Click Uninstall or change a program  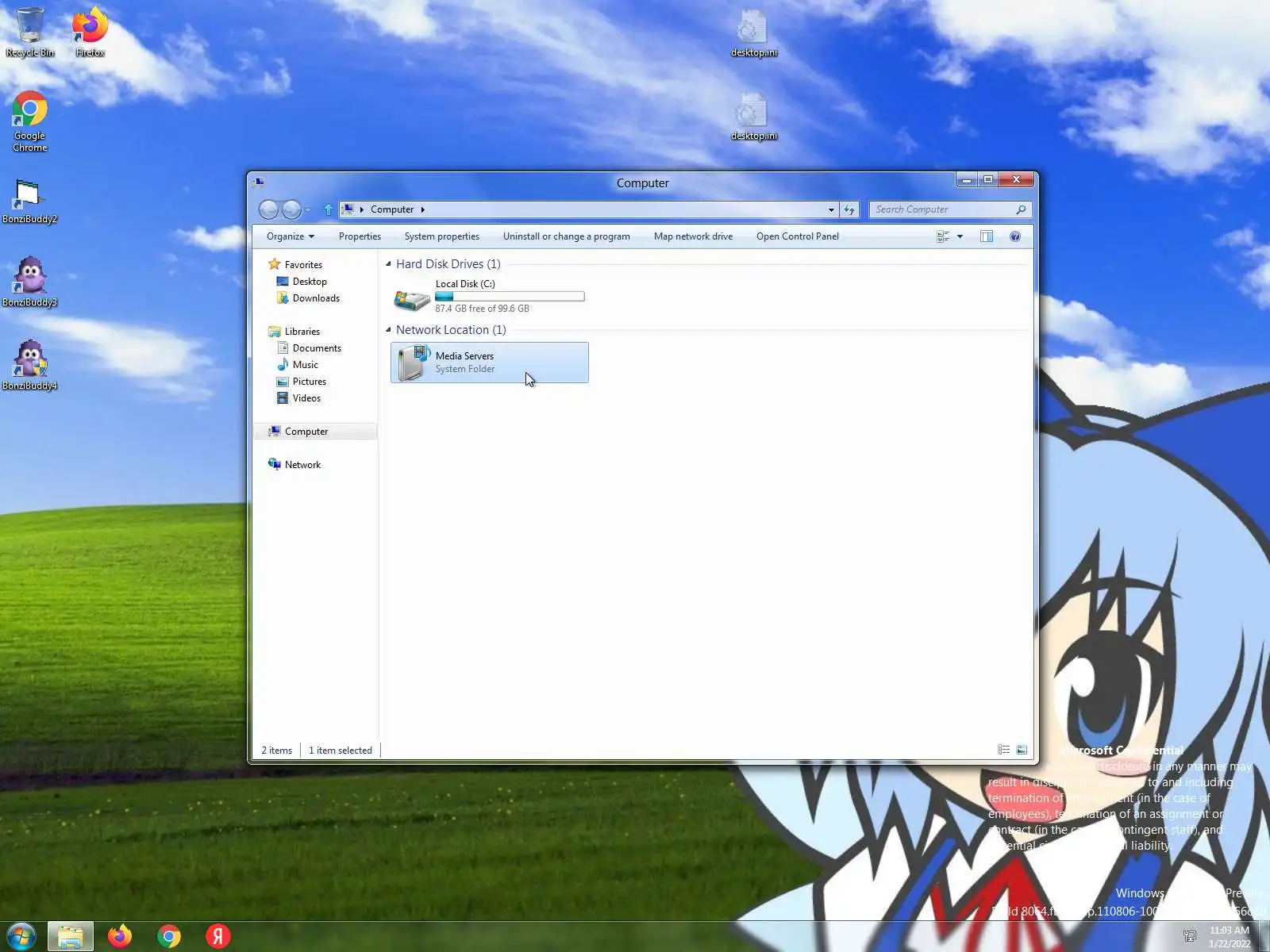(567, 236)
